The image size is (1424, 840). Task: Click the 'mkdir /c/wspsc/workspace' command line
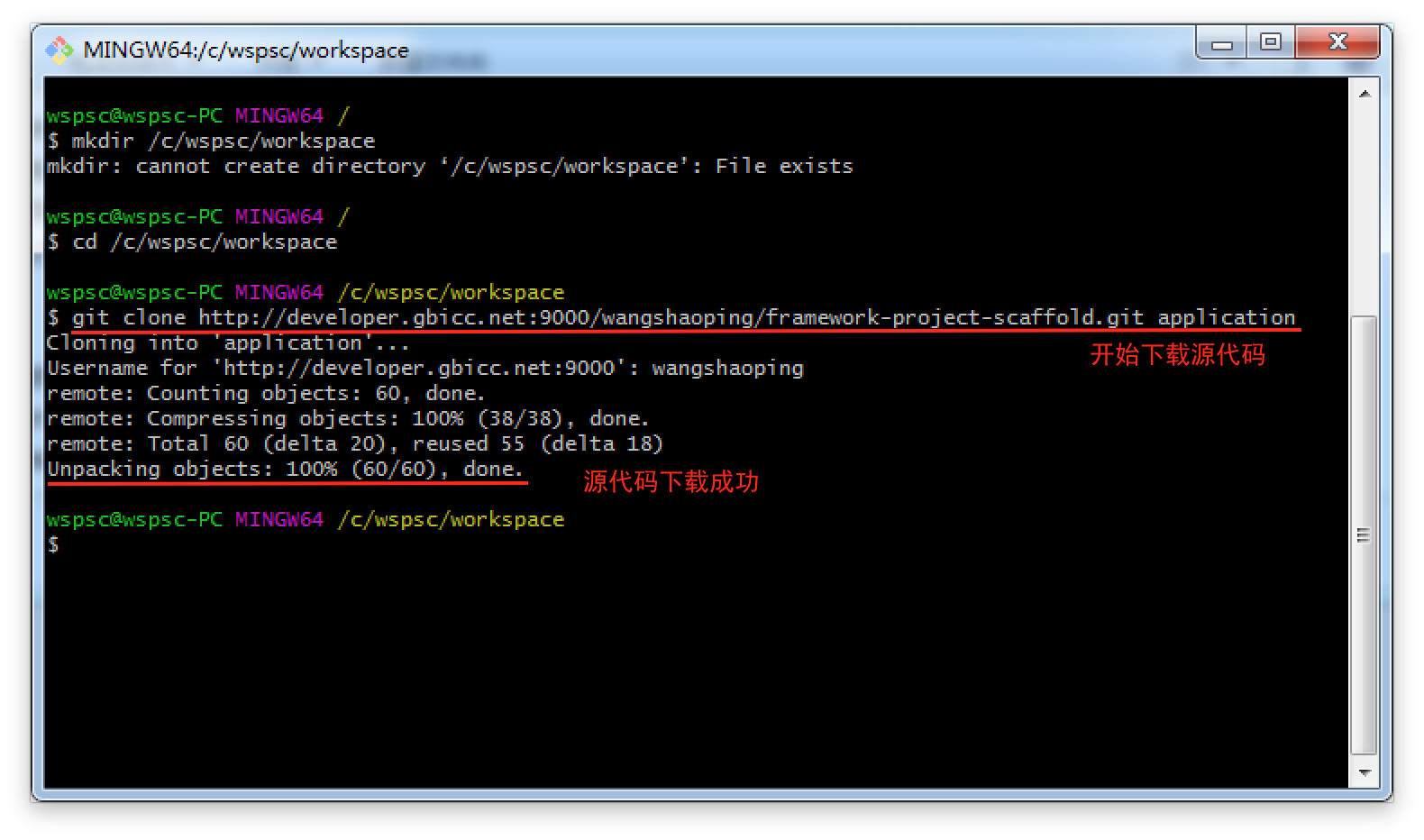pos(223,141)
